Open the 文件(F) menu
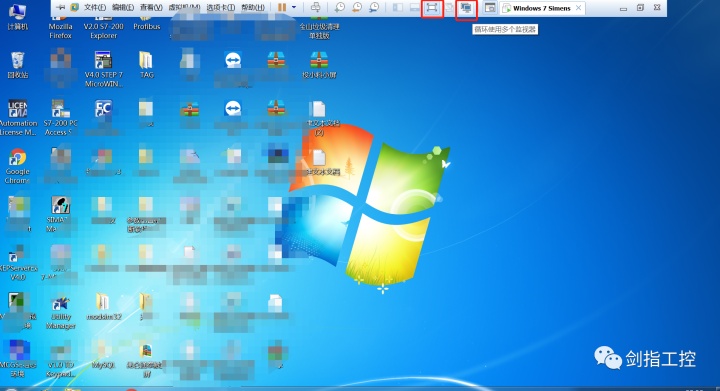 [95, 7]
